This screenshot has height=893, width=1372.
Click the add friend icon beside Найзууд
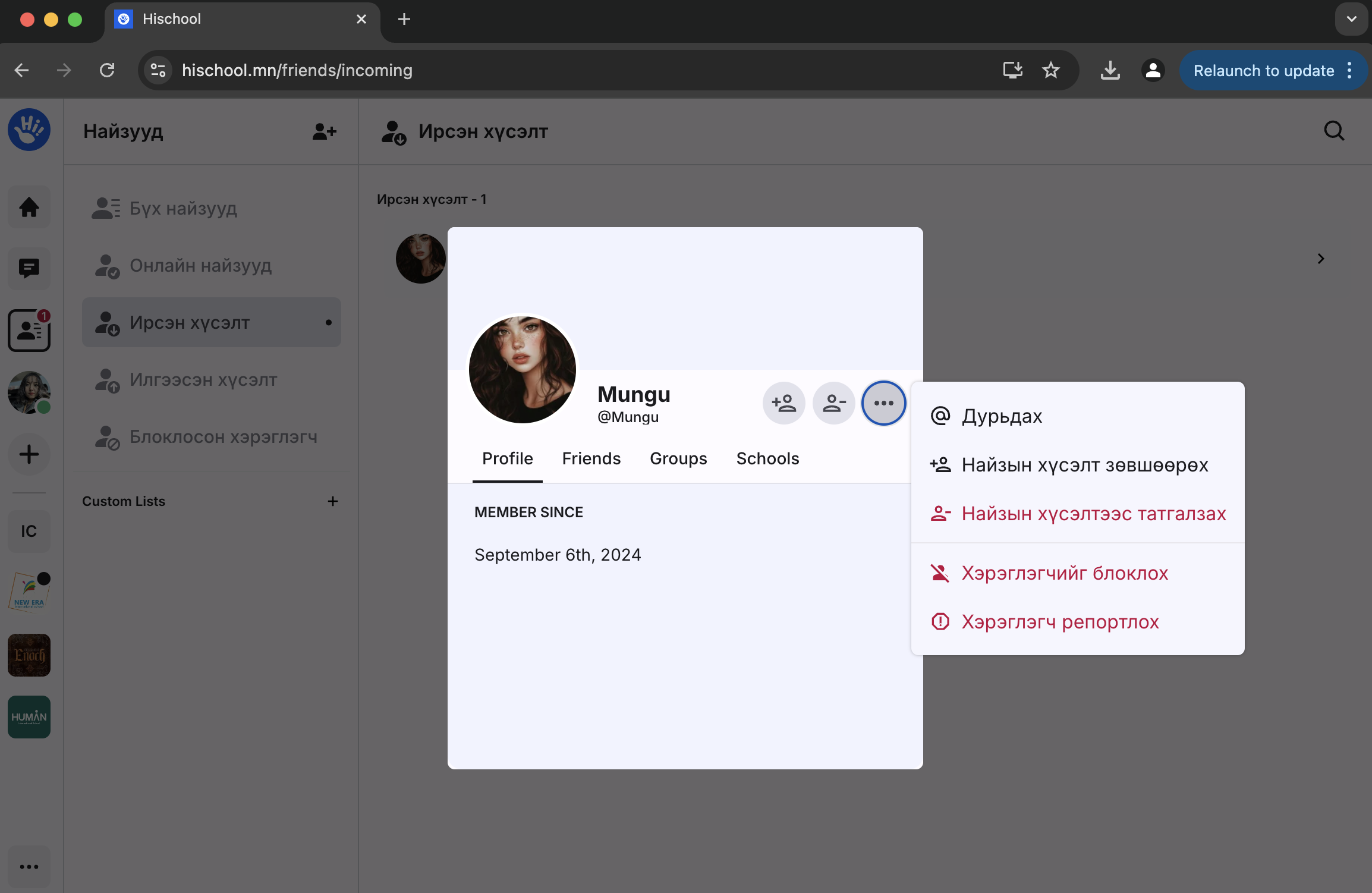[x=325, y=131]
